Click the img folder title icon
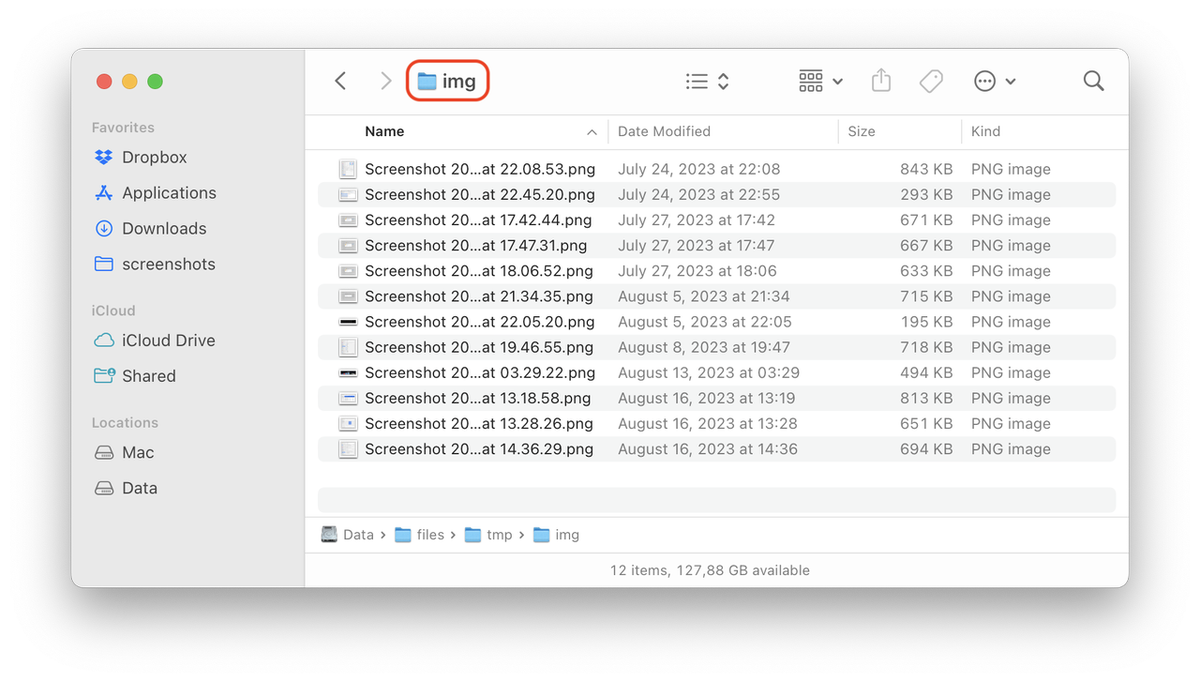 (x=427, y=82)
